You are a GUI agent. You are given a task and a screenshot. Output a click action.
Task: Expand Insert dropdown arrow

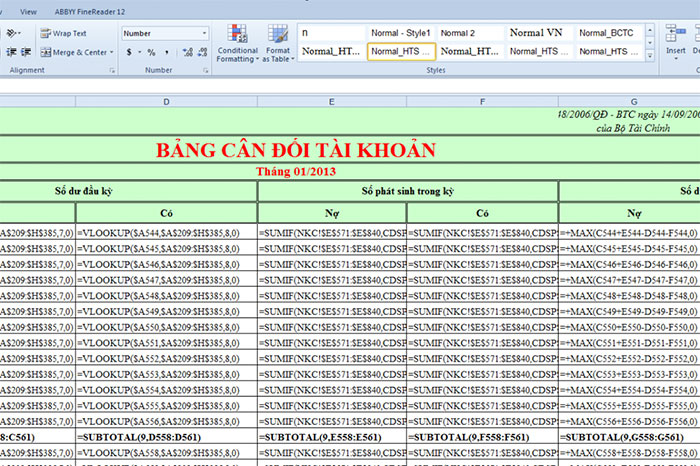[675, 59]
